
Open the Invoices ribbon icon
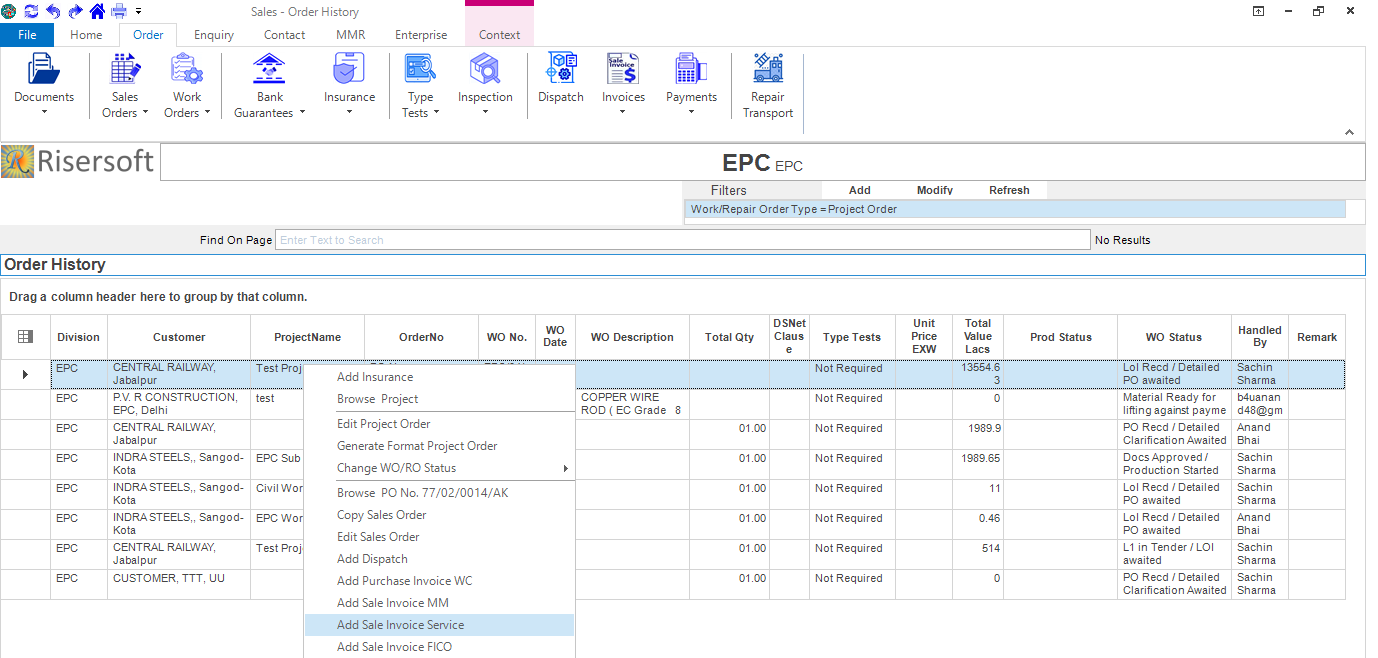tap(623, 70)
